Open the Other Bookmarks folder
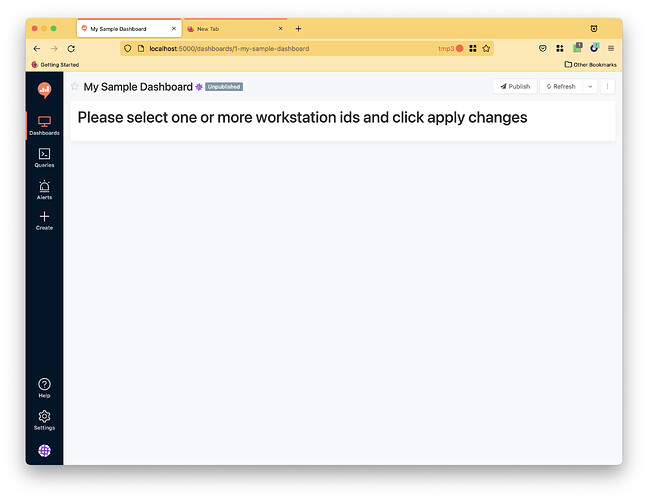 (x=591, y=65)
